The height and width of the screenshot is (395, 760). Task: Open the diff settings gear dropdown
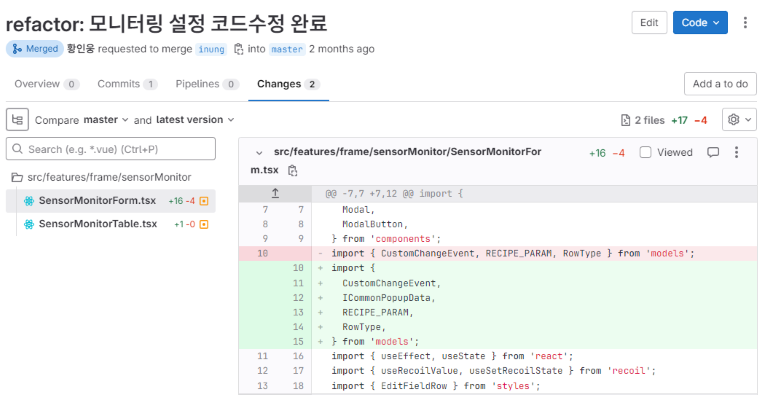coord(739,120)
